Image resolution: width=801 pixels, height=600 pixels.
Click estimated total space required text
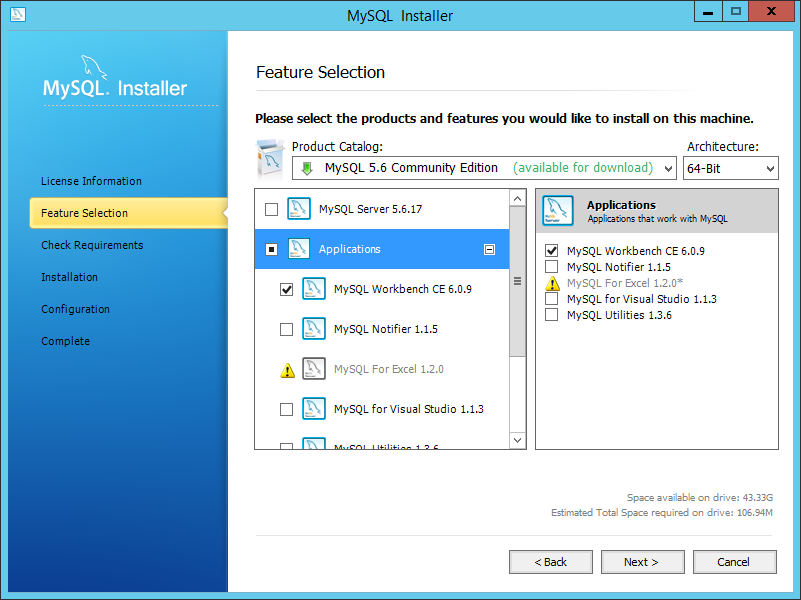[662, 513]
